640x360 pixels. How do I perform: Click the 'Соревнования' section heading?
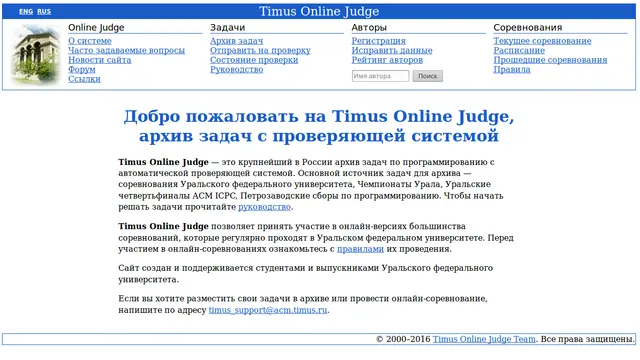(x=528, y=27)
